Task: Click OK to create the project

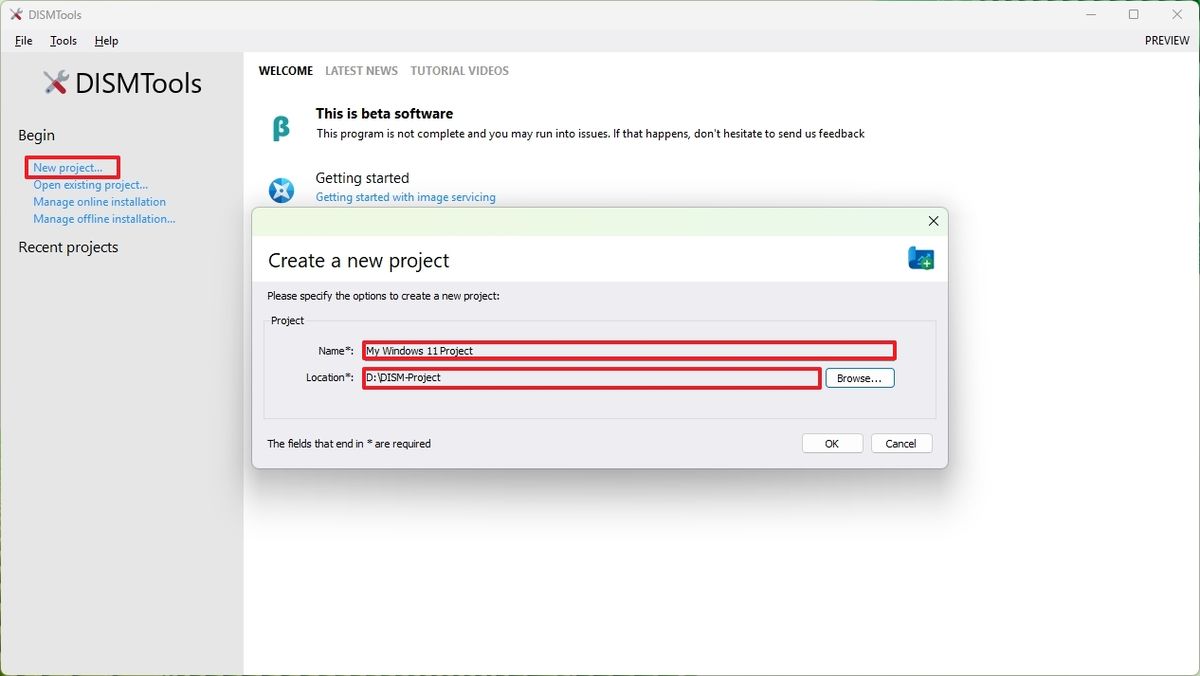Action: tap(832, 443)
